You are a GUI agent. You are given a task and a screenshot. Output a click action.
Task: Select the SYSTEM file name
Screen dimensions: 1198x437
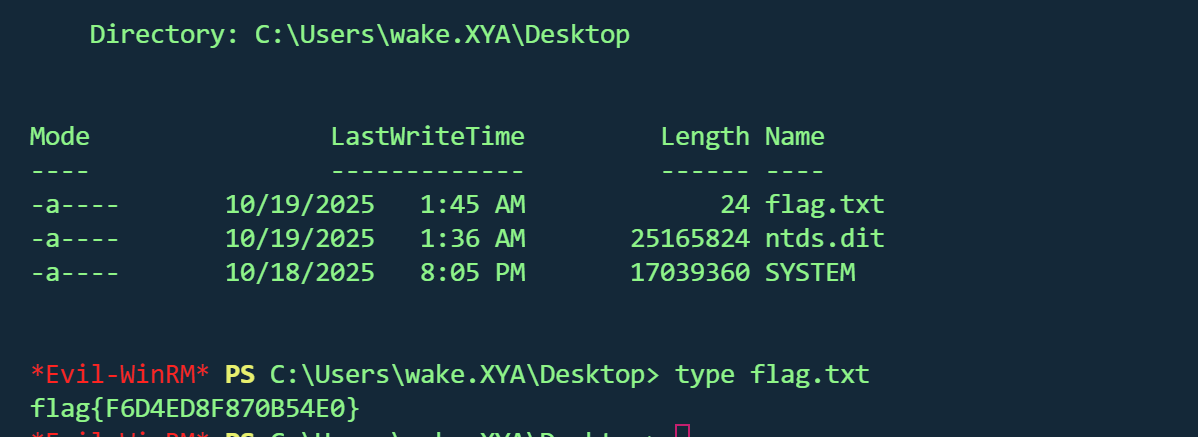[x=810, y=272]
